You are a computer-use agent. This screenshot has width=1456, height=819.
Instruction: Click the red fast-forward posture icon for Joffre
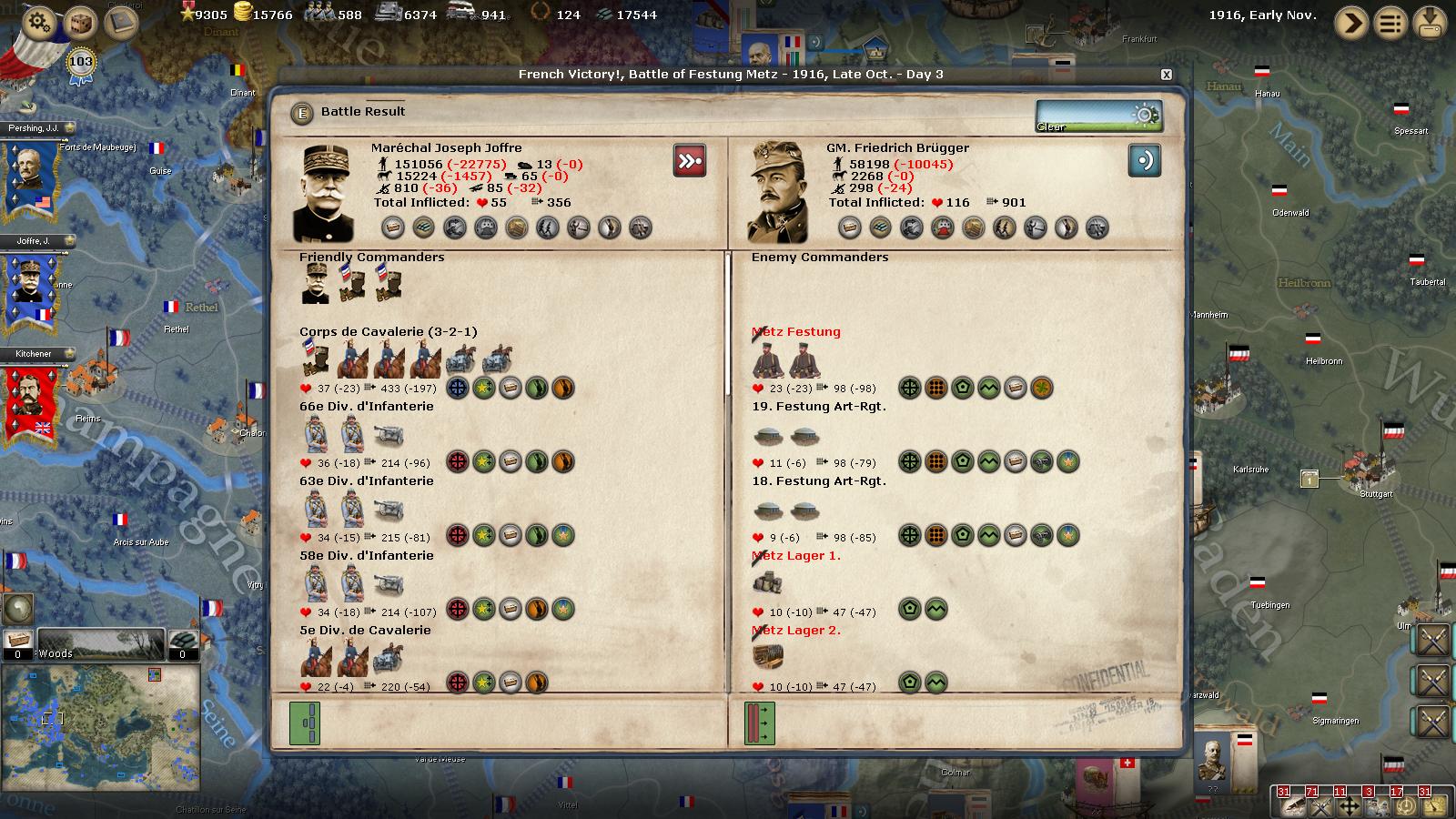(x=690, y=161)
